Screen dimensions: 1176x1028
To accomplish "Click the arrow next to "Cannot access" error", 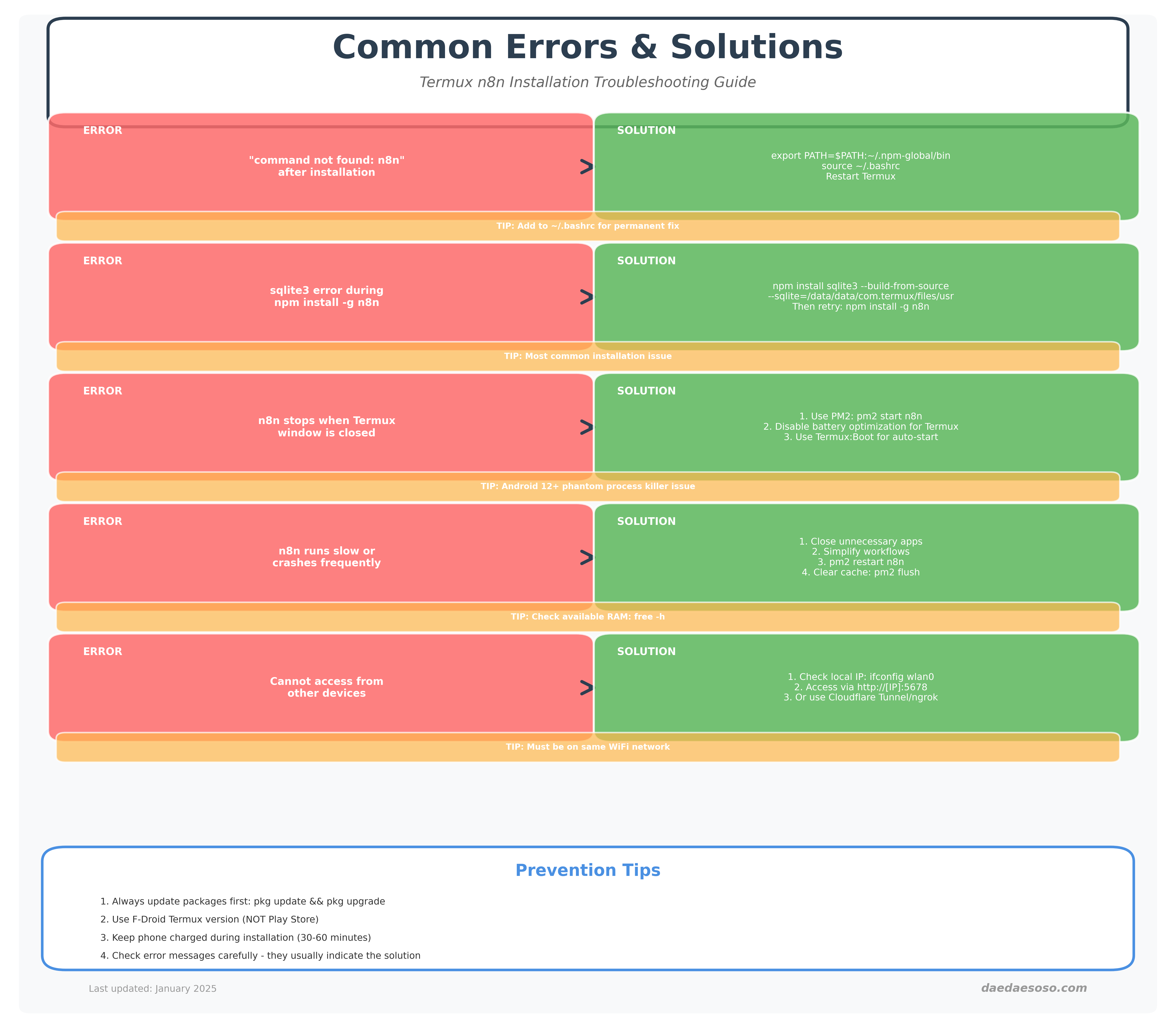I will point(586,688).
